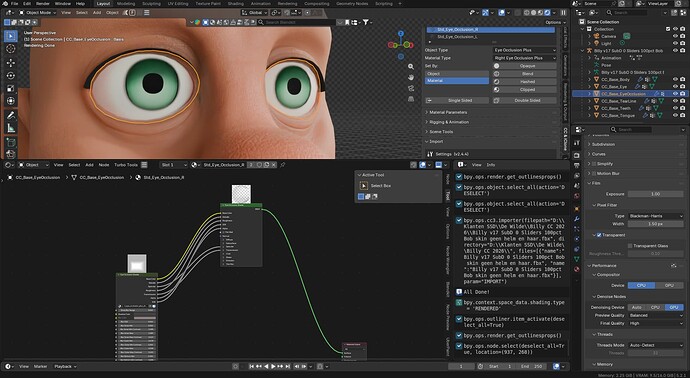Toggle the Simplify checkbox
690x378 pixels.
594,164
